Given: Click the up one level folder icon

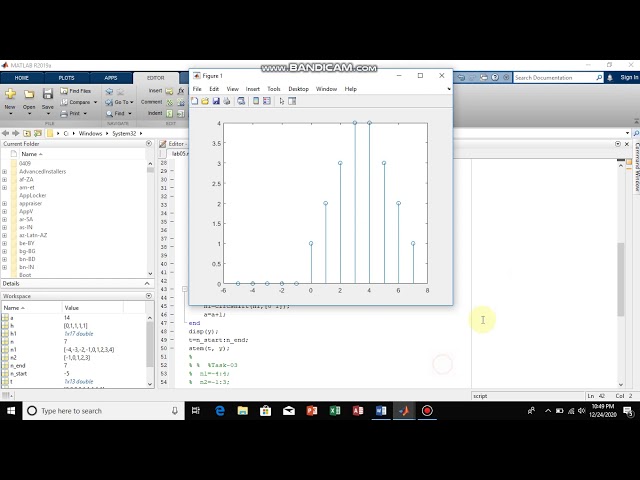Looking at the screenshot, I should [27, 133].
